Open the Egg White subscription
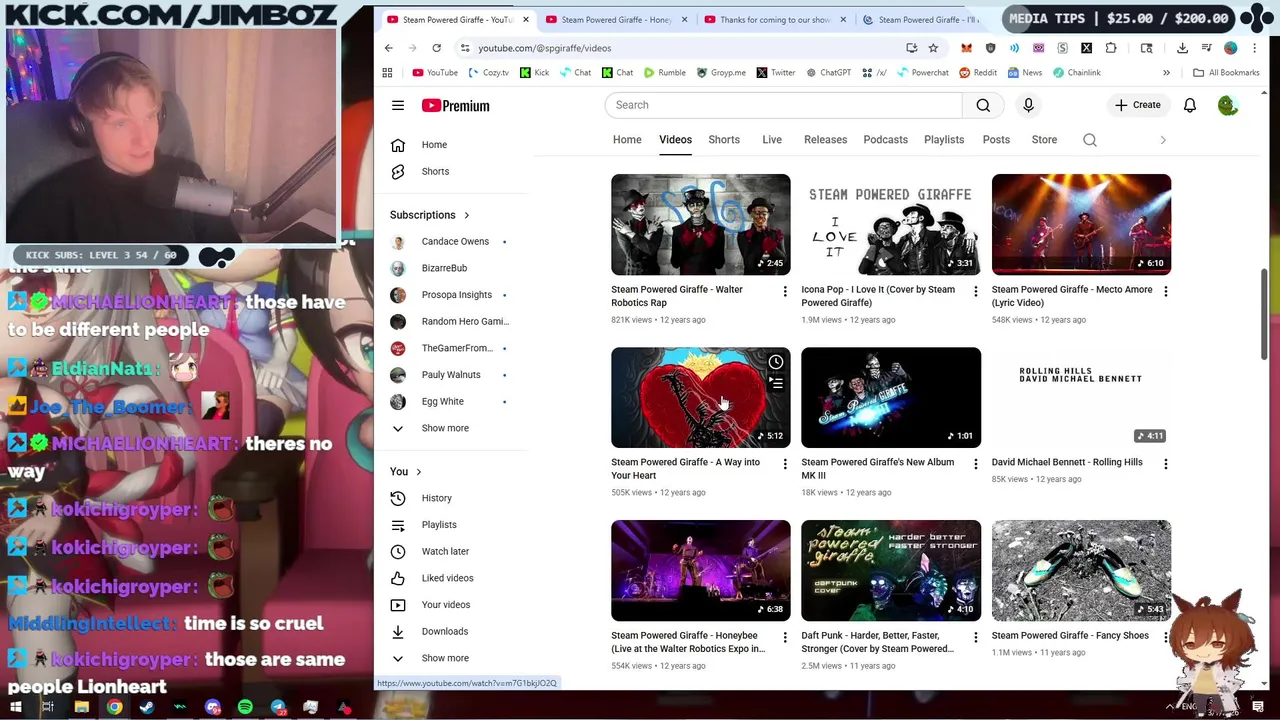This screenshot has width=1280, height=720. (x=443, y=401)
